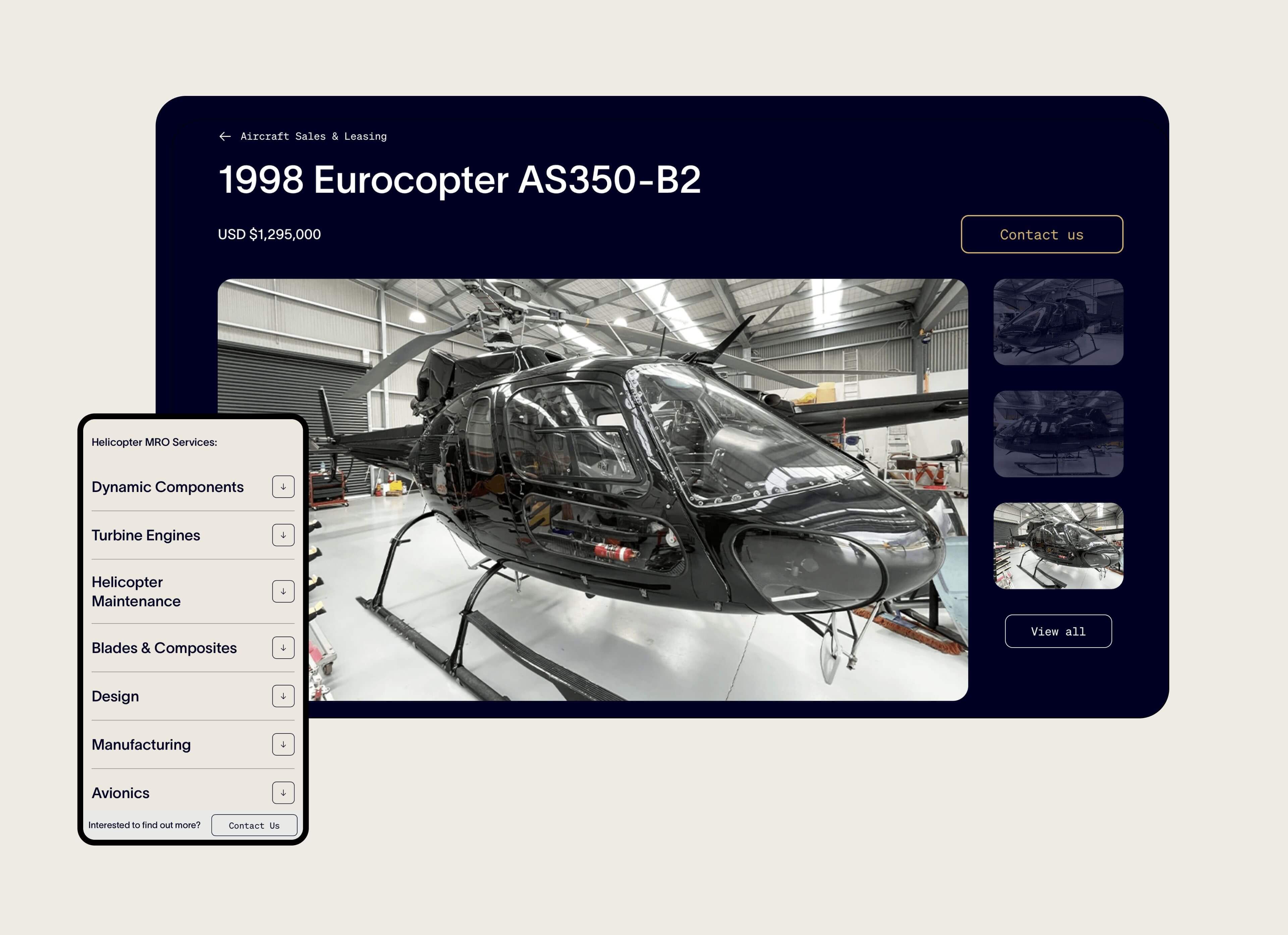
Task: Click the back arrow icon
Action: [x=225, y=136]
